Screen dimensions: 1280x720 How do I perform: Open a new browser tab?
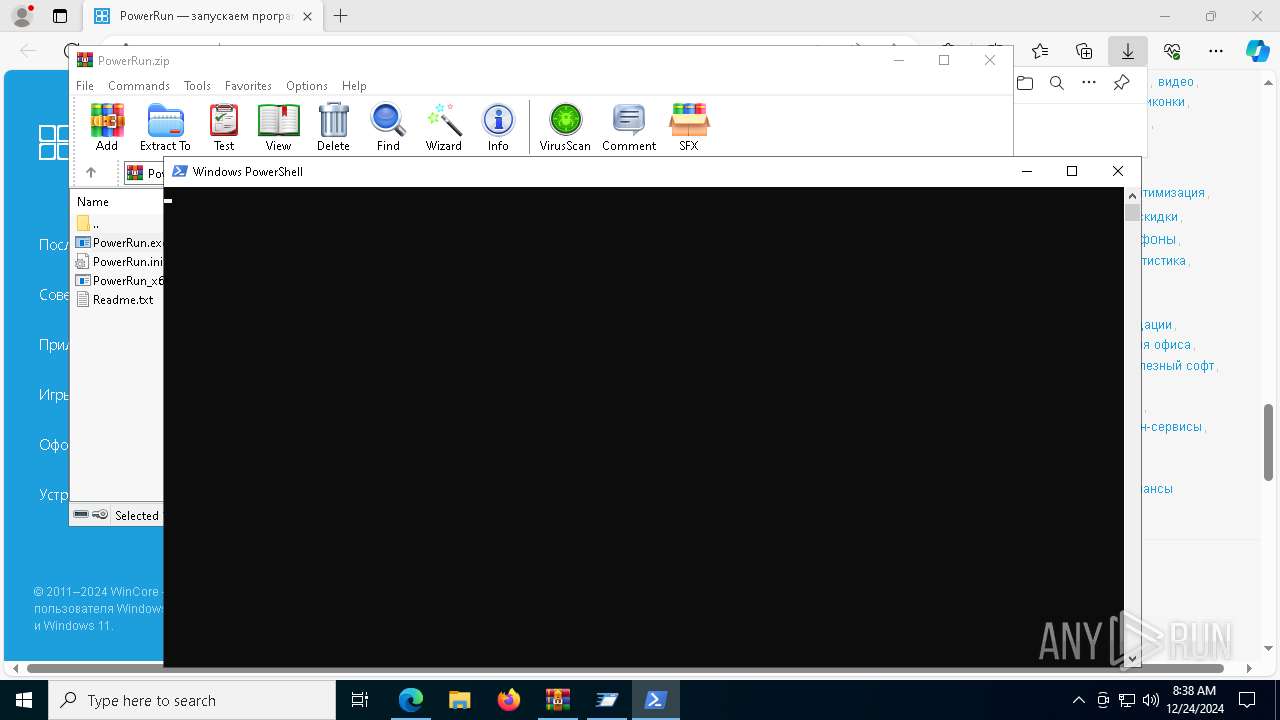point(341,16)
